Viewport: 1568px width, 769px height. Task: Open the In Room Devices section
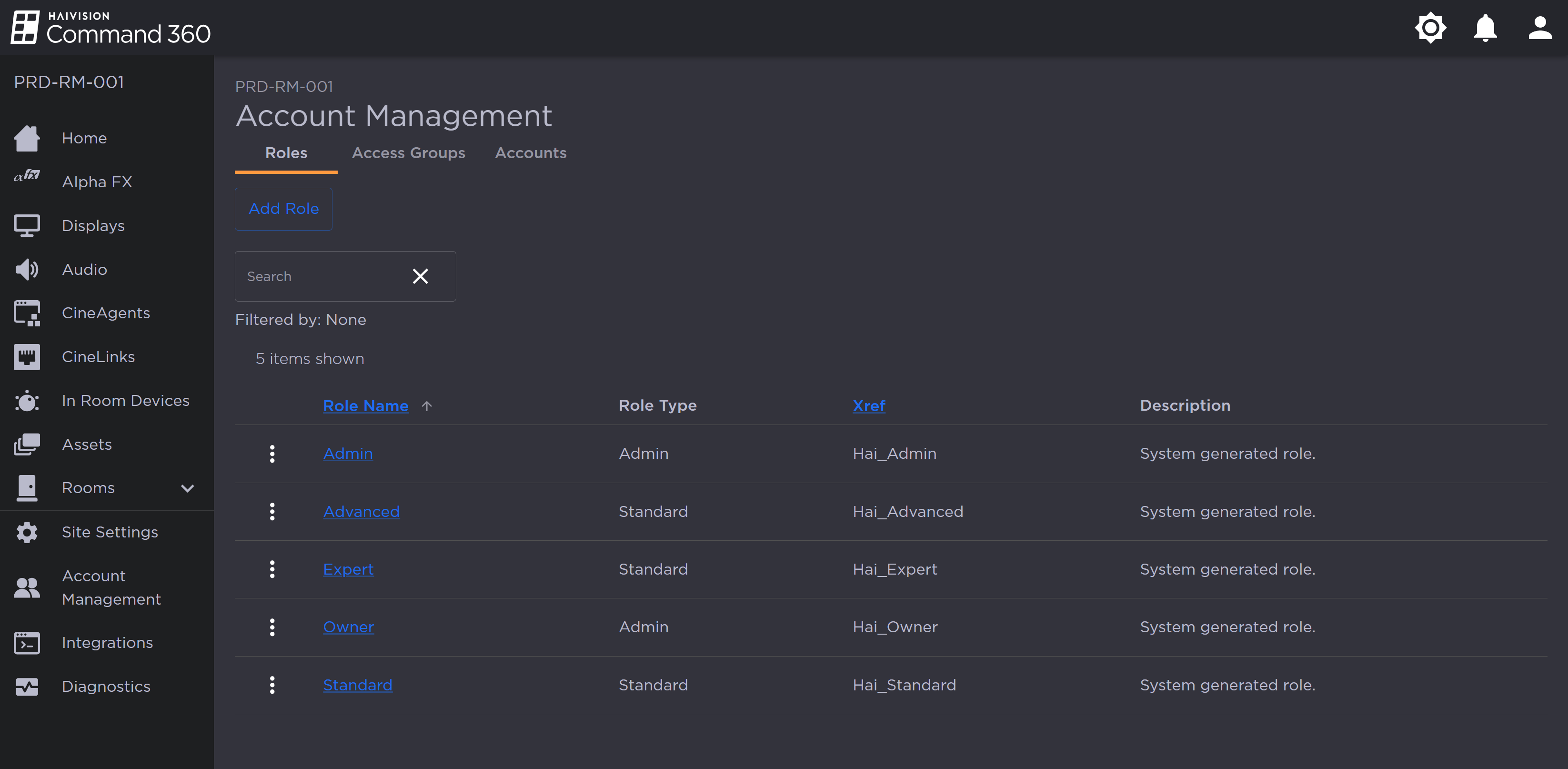tap(125, 400)
